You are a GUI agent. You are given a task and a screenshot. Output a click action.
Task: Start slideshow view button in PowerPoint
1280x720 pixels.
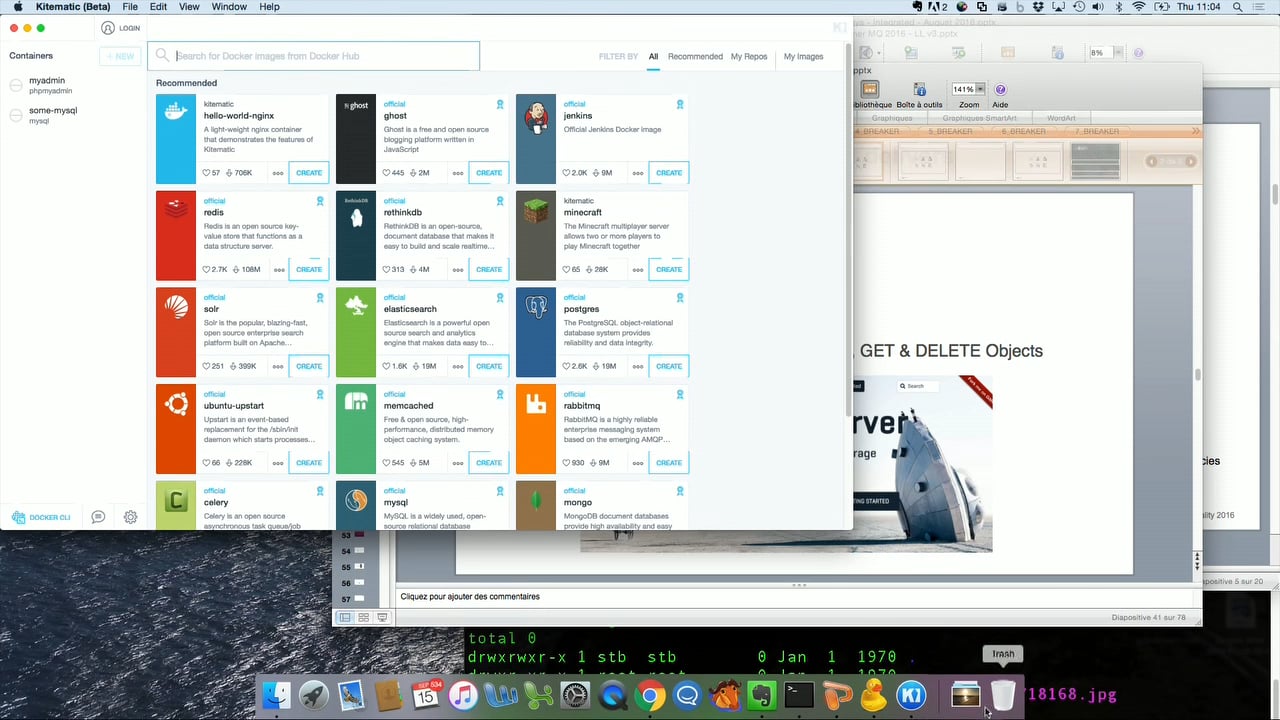click(382, 618)
